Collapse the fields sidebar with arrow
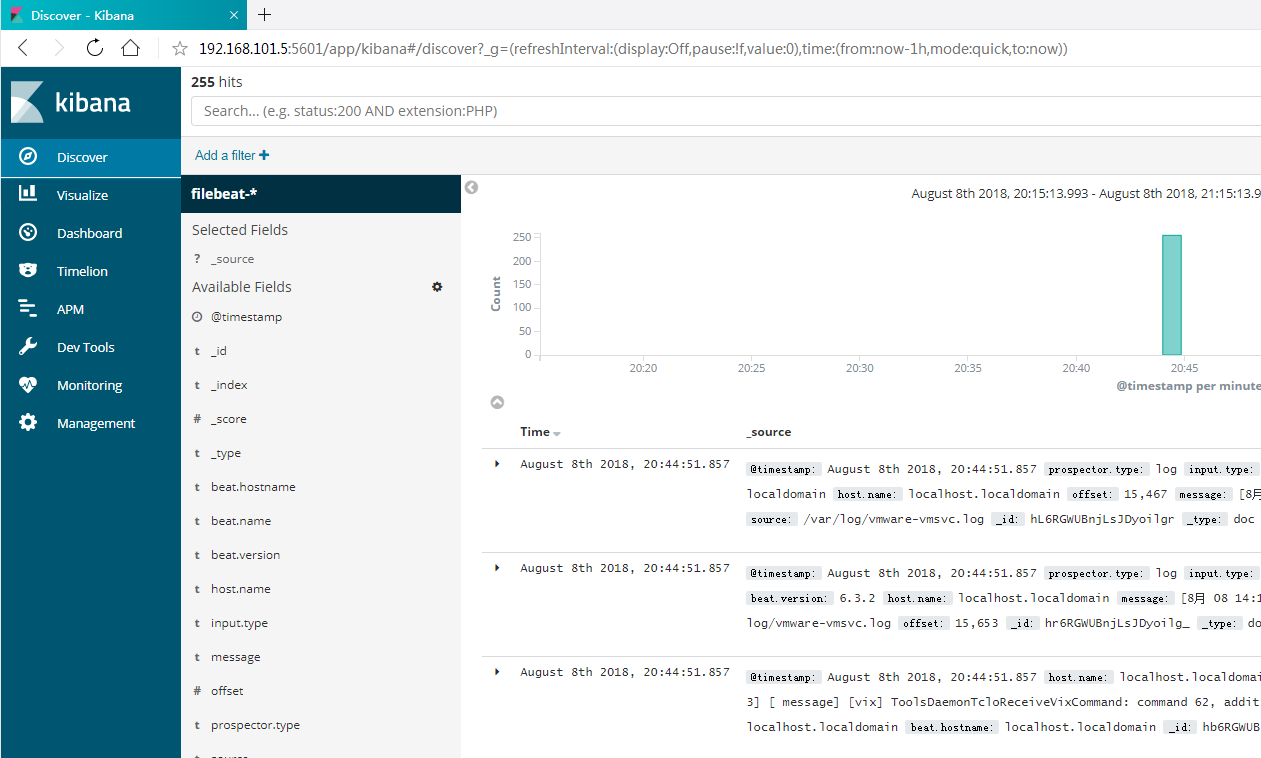 tap(472, 187)
